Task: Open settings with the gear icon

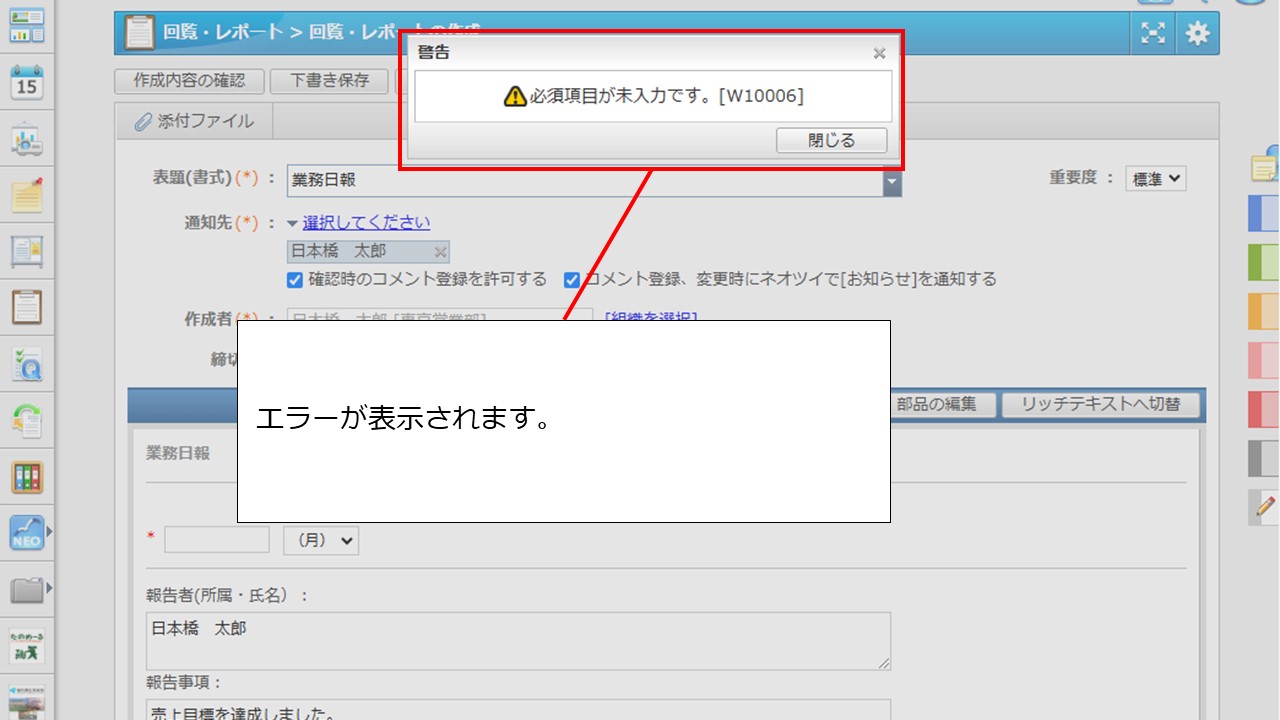Action: click(1197, 33)
